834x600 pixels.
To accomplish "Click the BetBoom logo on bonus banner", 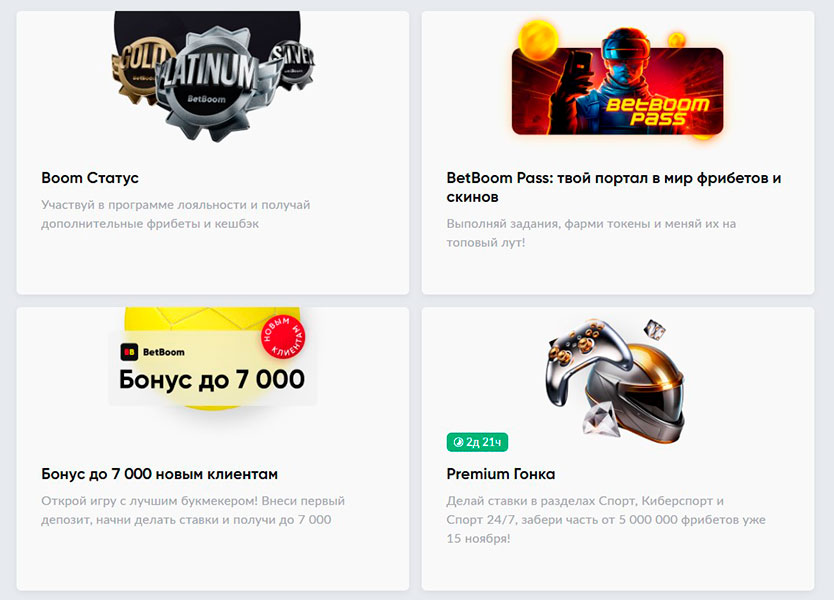I will point(153,352).
